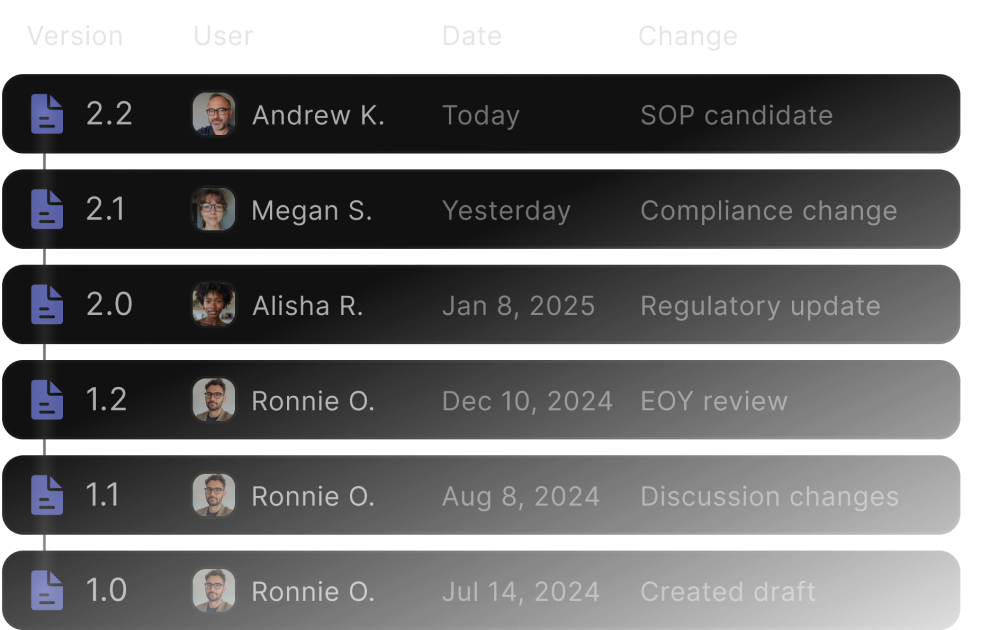Open the Created draft row
The image size is (981, 630).
pos(728,592)
